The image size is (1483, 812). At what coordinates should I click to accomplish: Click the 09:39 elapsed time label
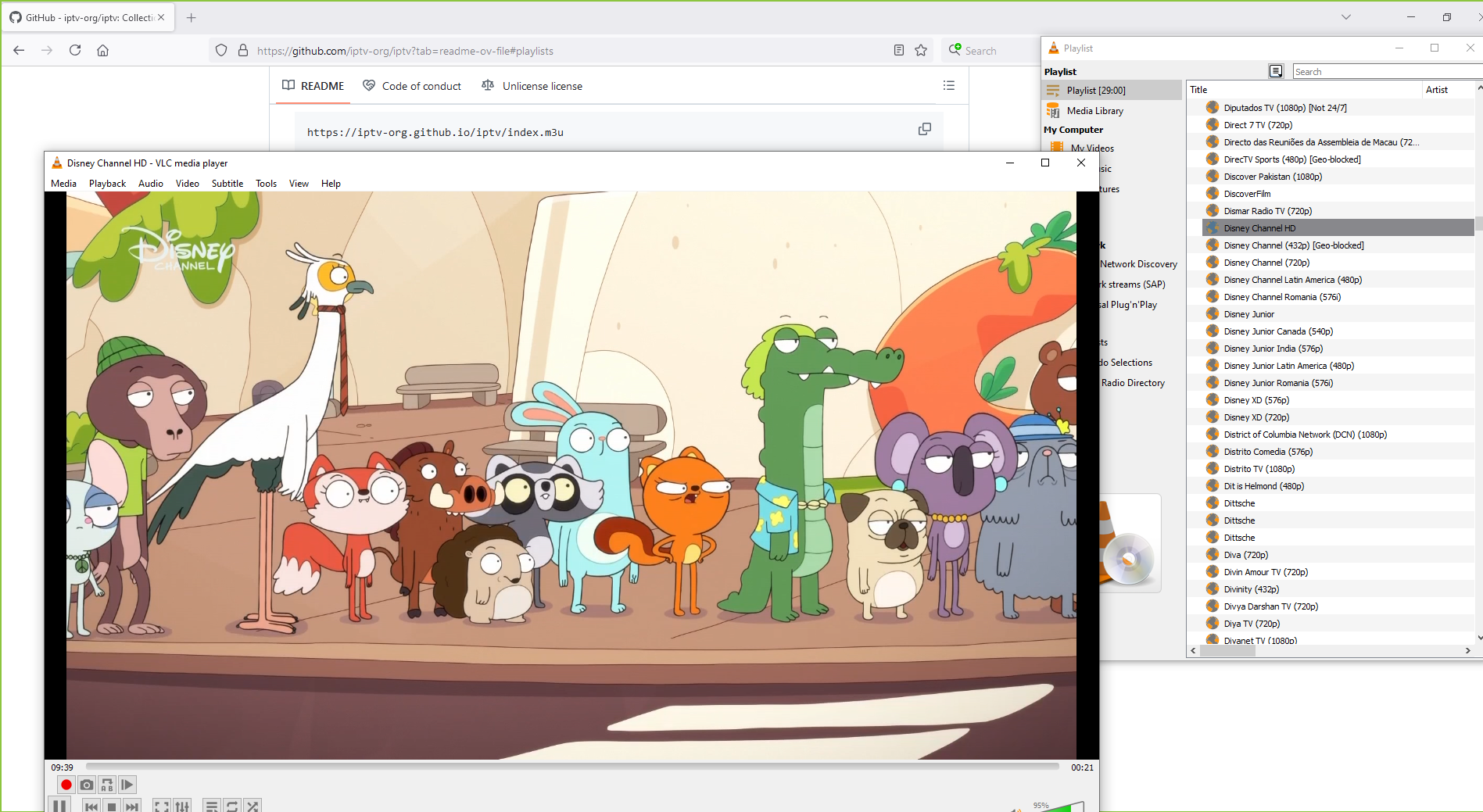tap(63, 767)
